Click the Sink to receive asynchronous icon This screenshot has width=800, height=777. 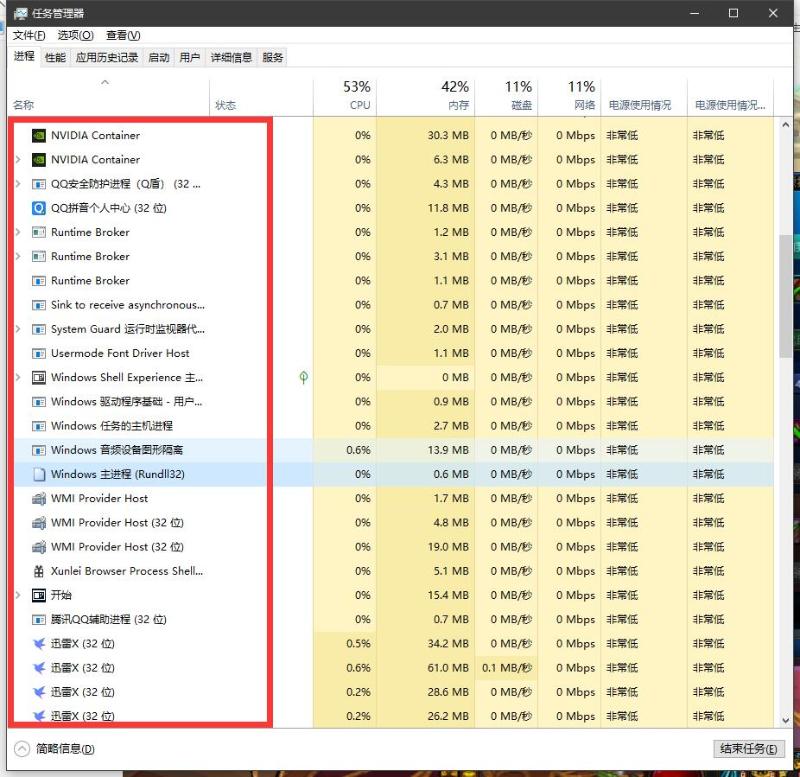[39, 305]
